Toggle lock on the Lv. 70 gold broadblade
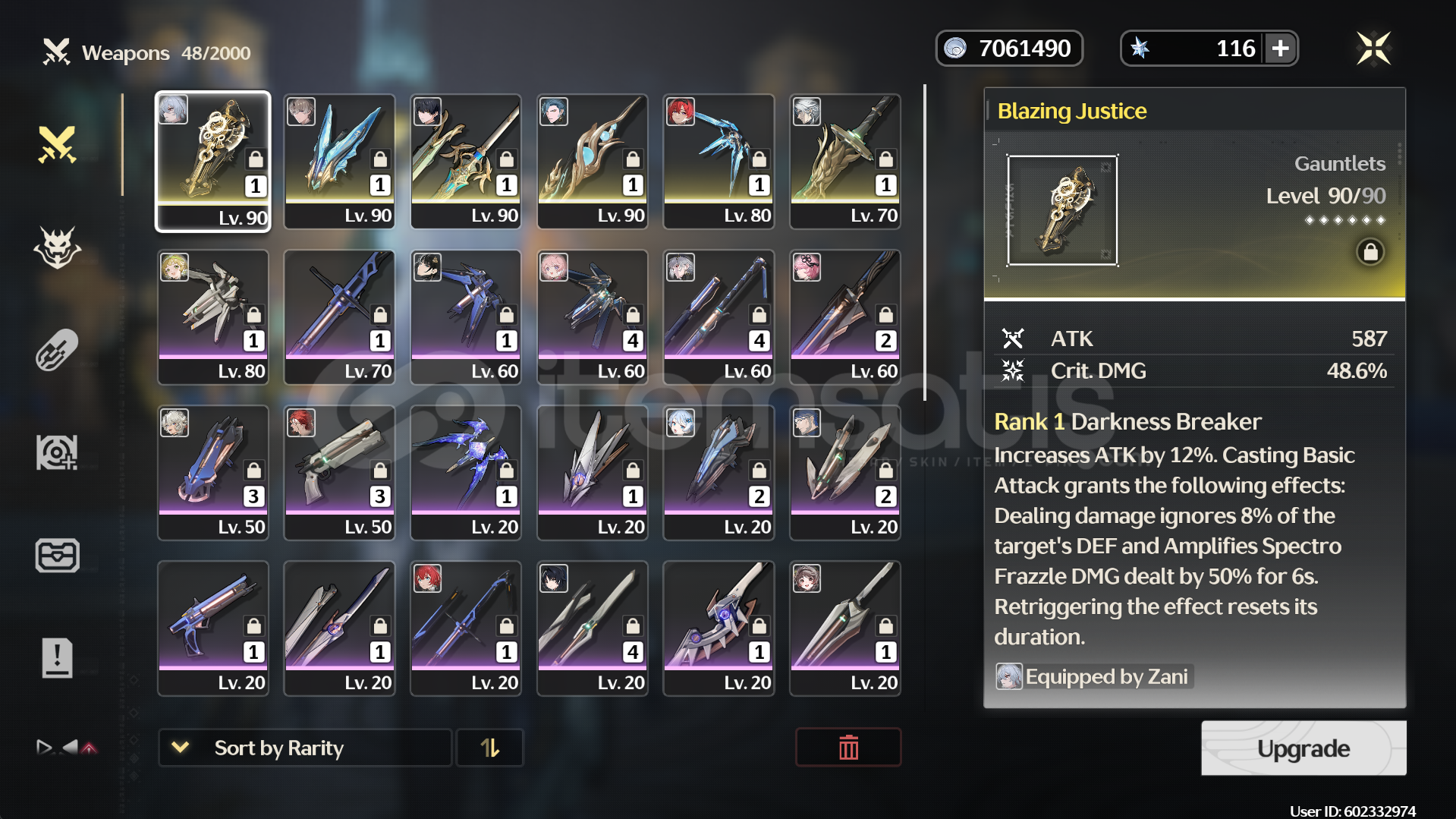Image resolution: width=1456 pixels, height=819 pixels. 885,159
